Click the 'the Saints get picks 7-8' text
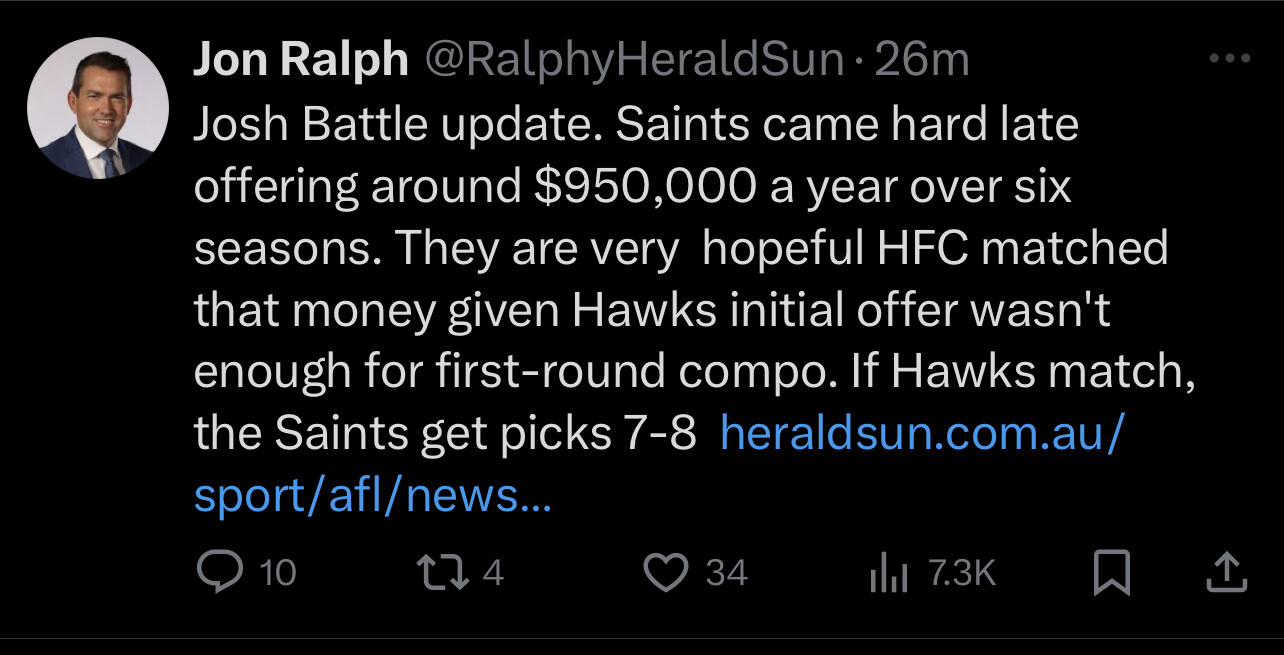This screenshot has height=655, width=1284. 444,434
